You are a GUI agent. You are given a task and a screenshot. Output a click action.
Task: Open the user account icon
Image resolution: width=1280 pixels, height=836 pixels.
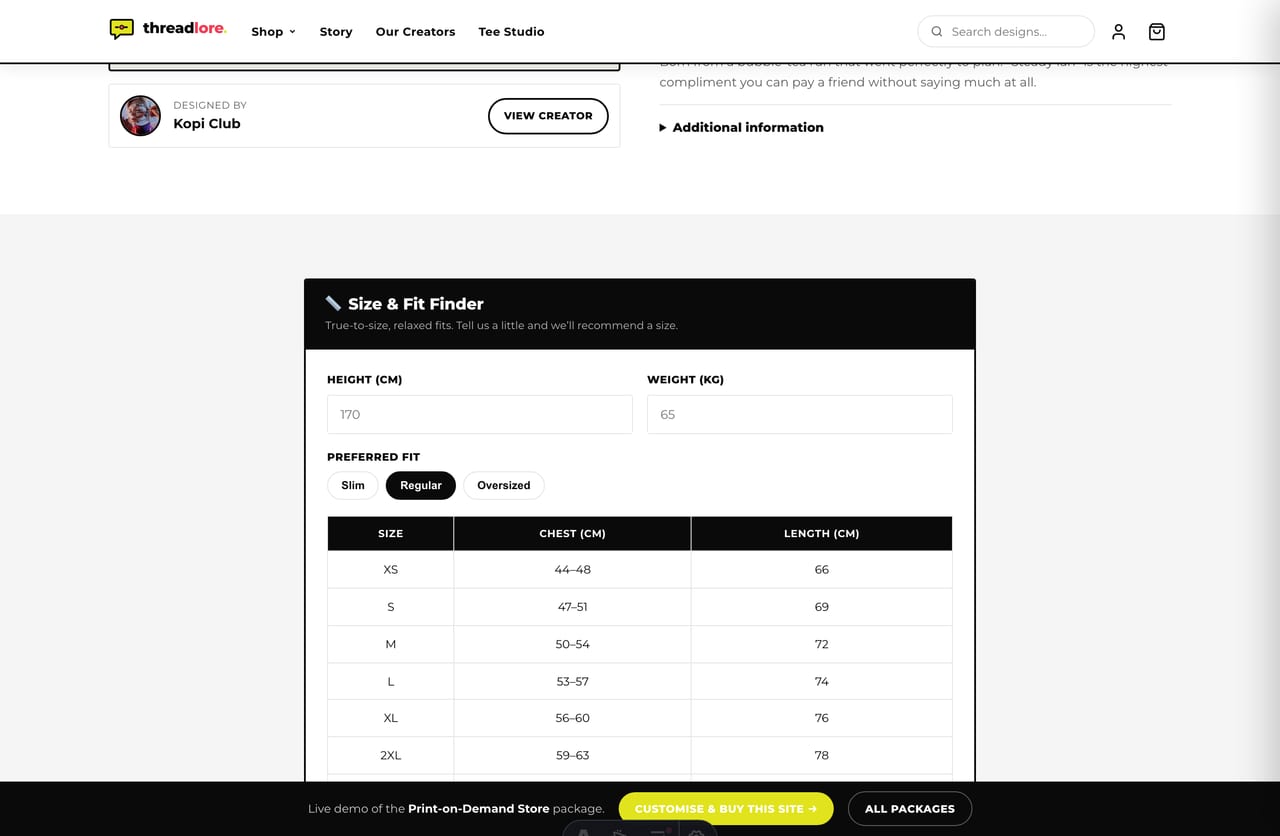click(x=1118, y=32)
